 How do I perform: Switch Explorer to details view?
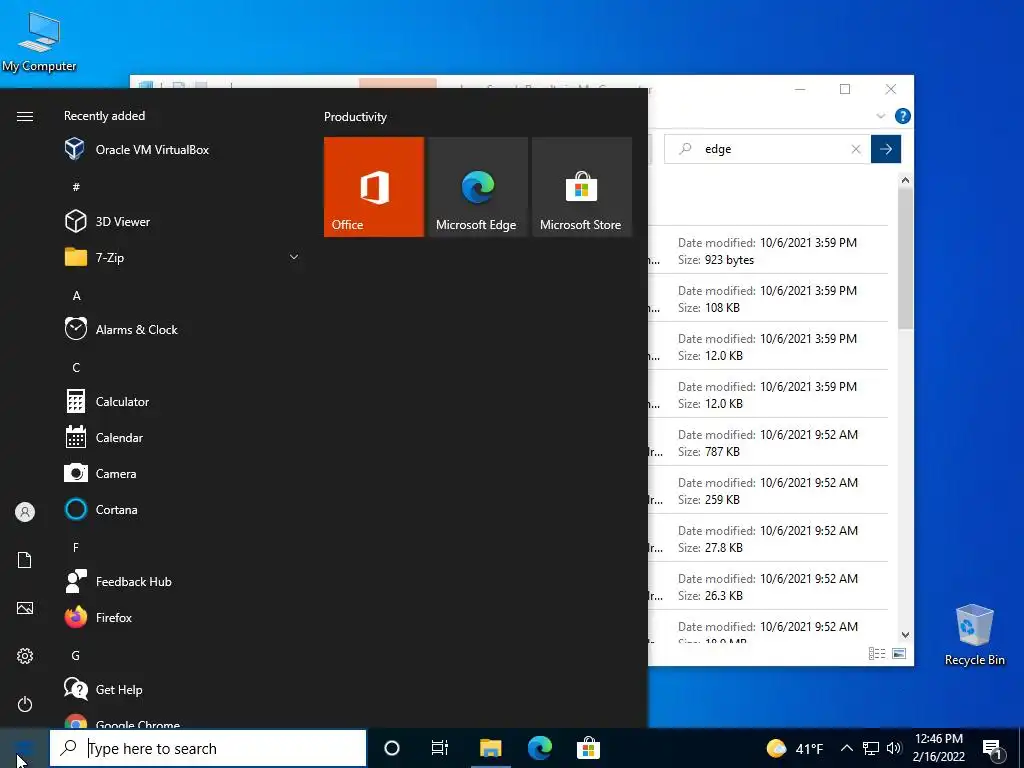[877, 653]
